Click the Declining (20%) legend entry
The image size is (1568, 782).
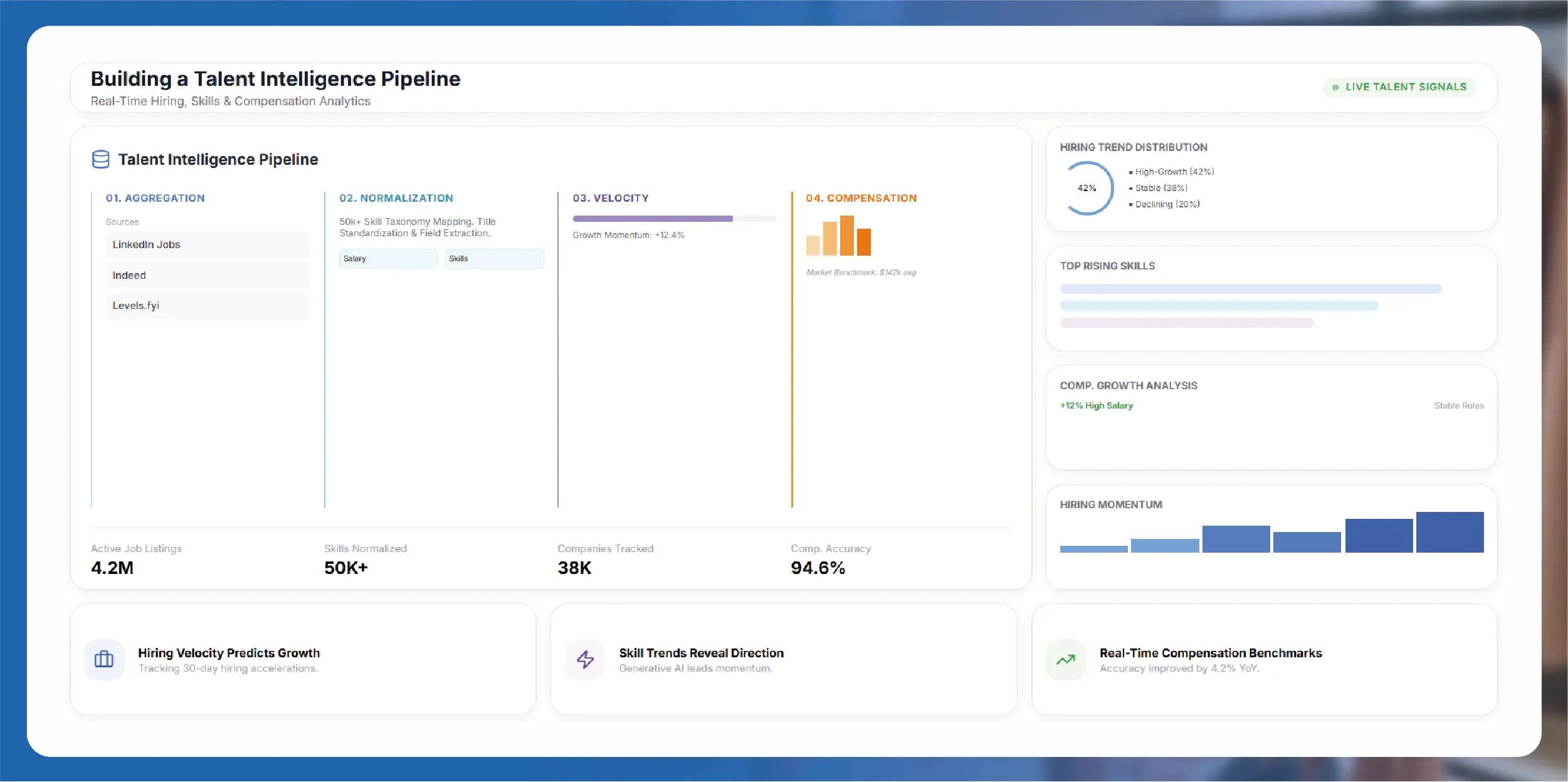(1164, 204)
